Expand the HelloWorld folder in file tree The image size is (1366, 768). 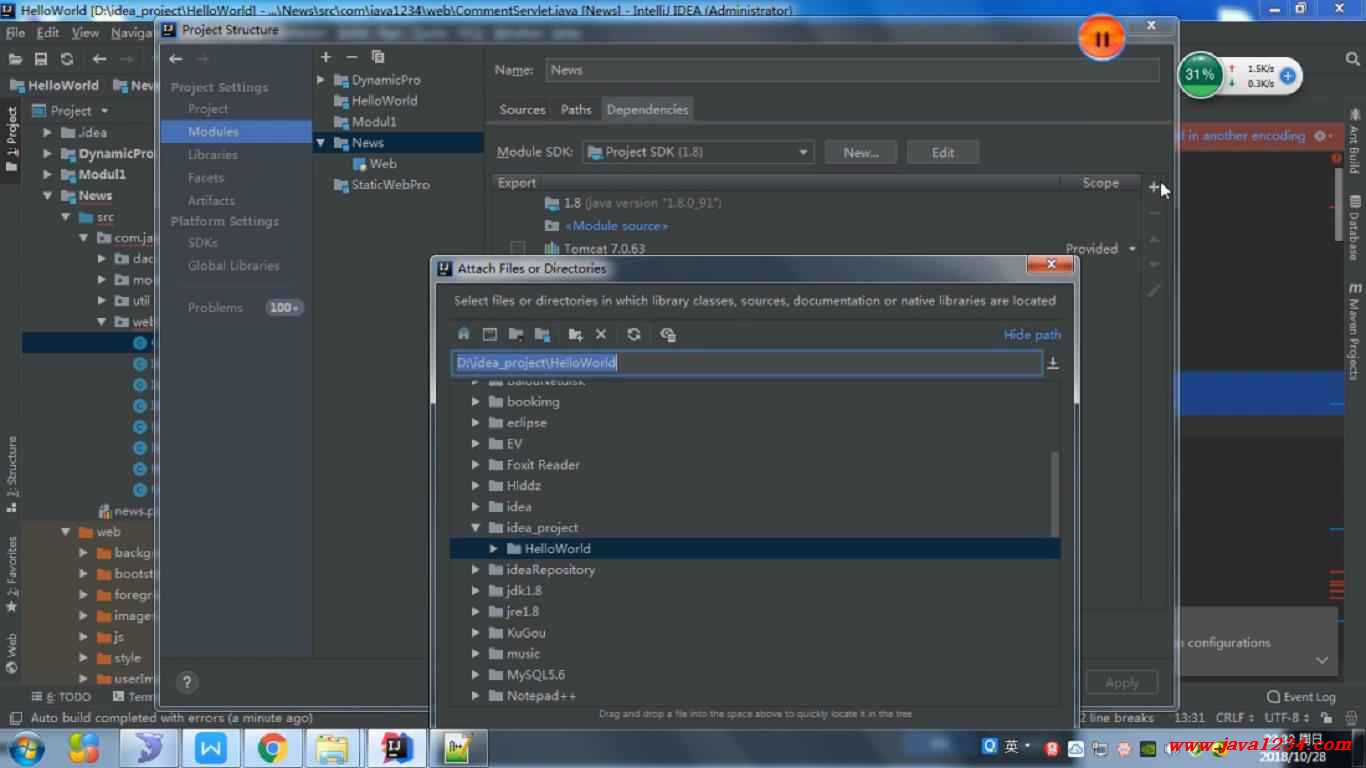(494, 549)
